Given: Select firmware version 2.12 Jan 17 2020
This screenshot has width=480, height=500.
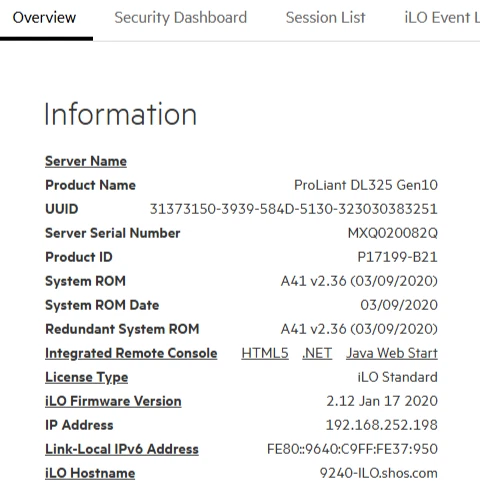Looking at the screenshot, I should pos(382,401).
